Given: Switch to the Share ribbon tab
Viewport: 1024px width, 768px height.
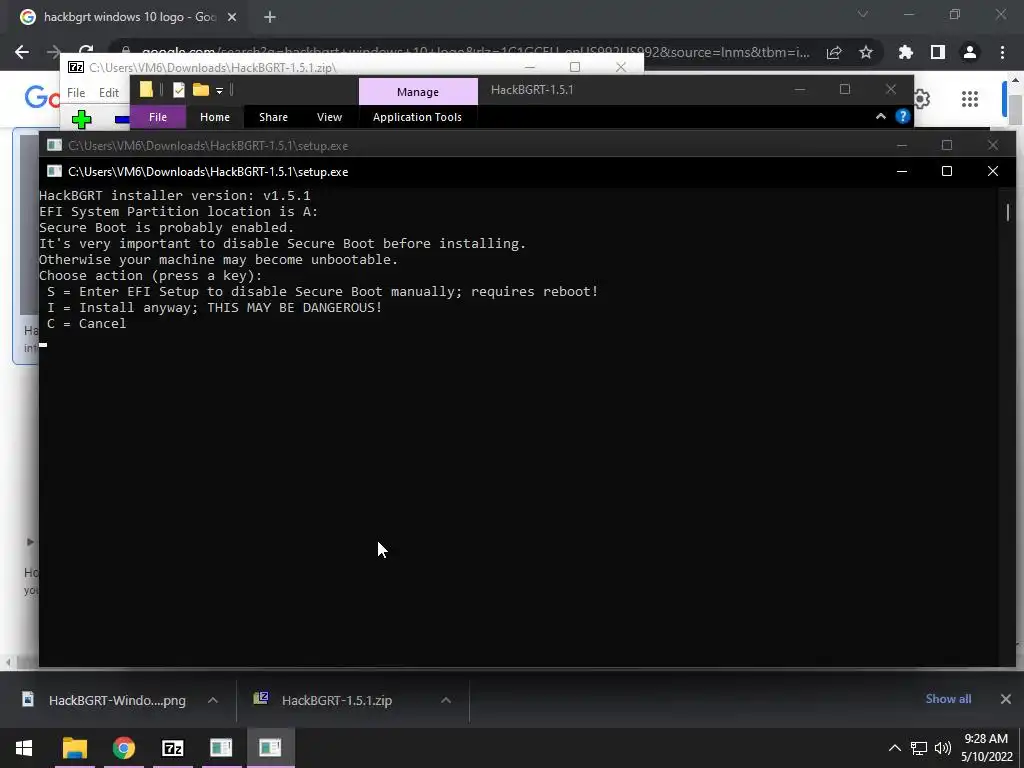Looking at the screenshot, I should click(273, 117).
